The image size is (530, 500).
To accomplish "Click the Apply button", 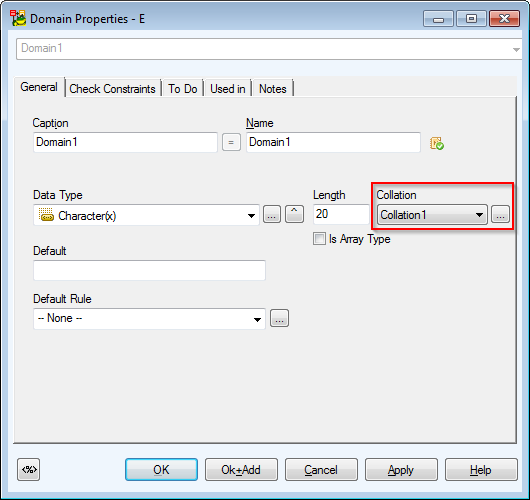I will click(401, 470).
